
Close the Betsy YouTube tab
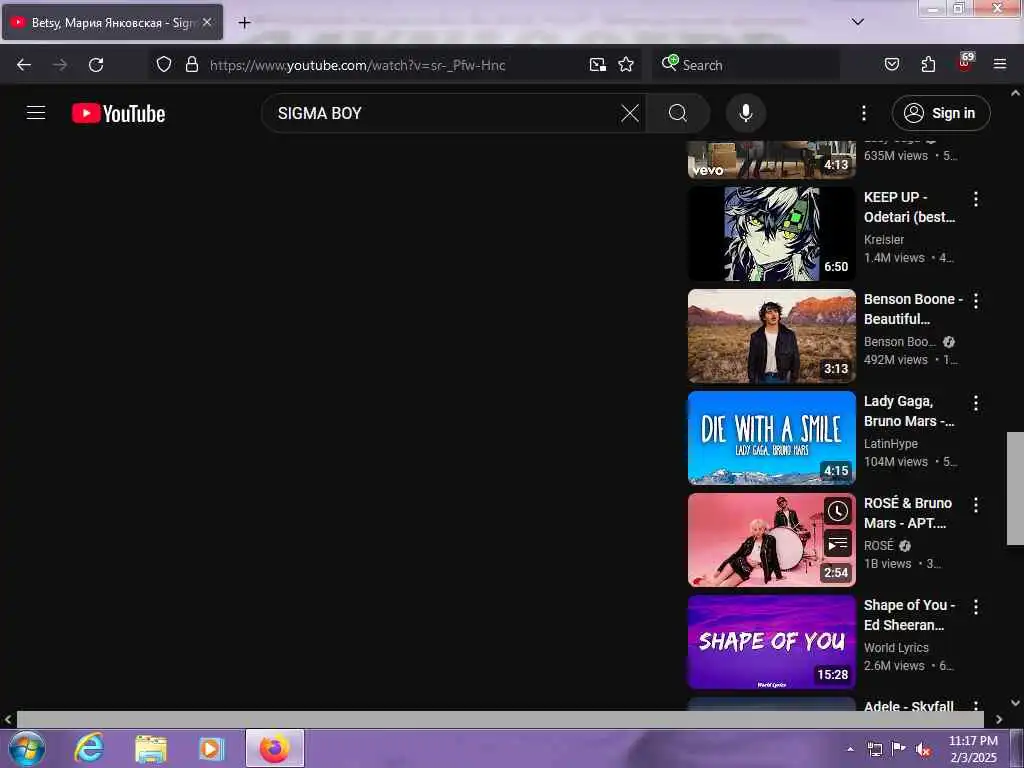point(207,22)
